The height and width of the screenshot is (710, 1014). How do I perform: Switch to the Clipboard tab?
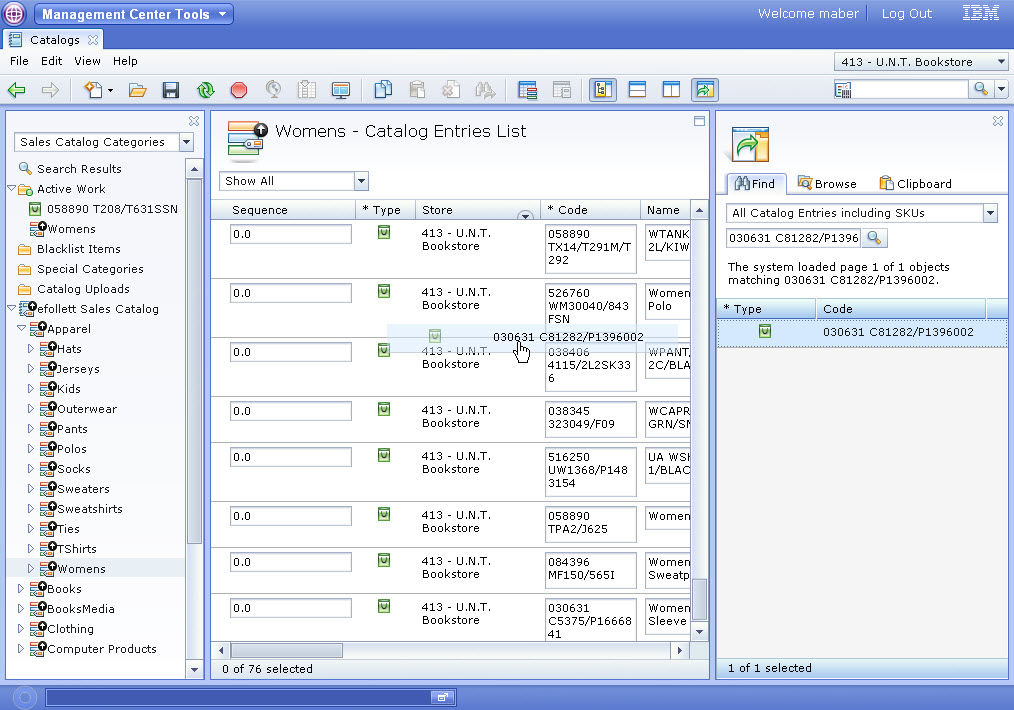coord(915,184)
